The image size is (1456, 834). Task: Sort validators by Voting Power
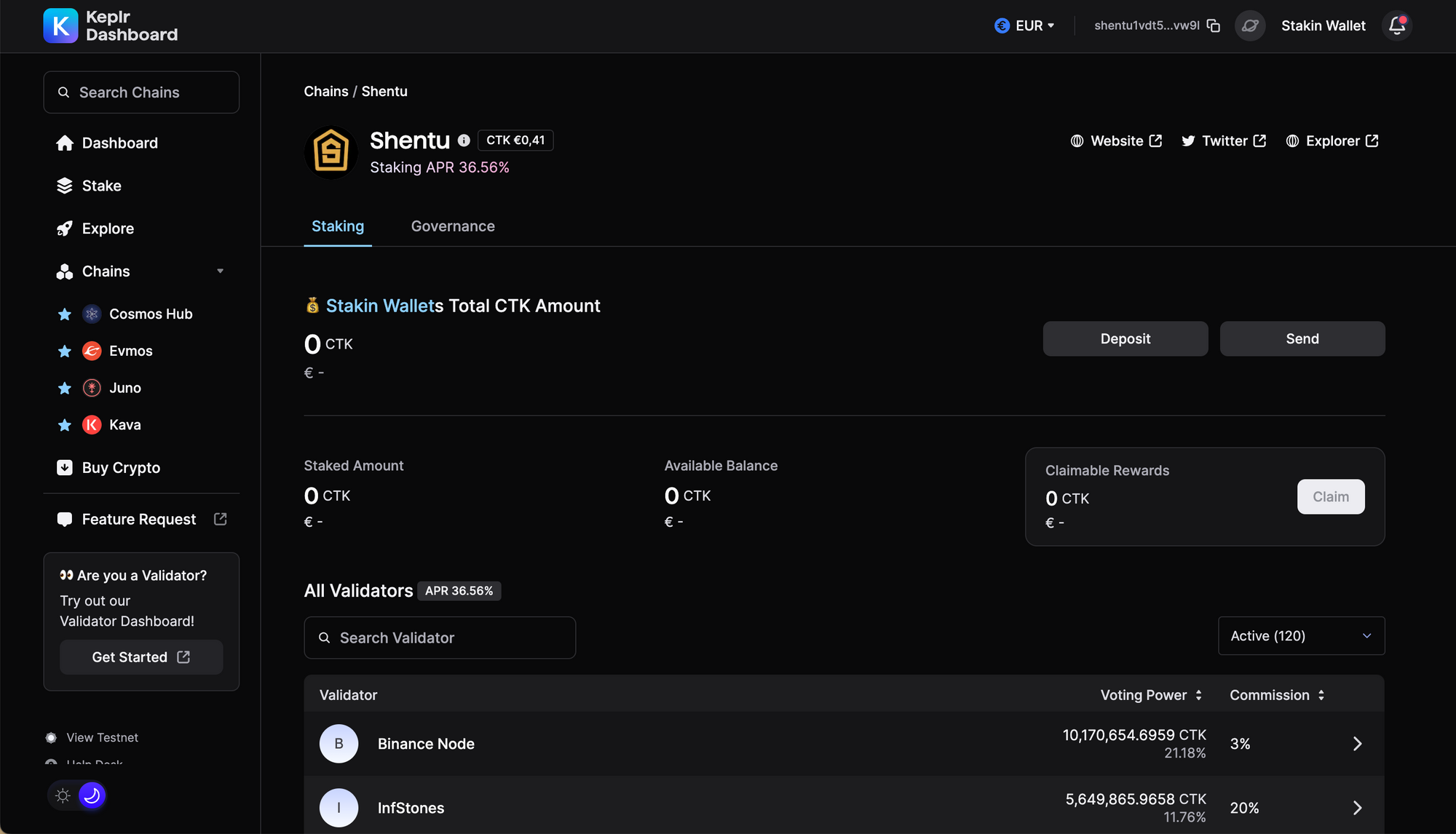(x=1151, y=695)
